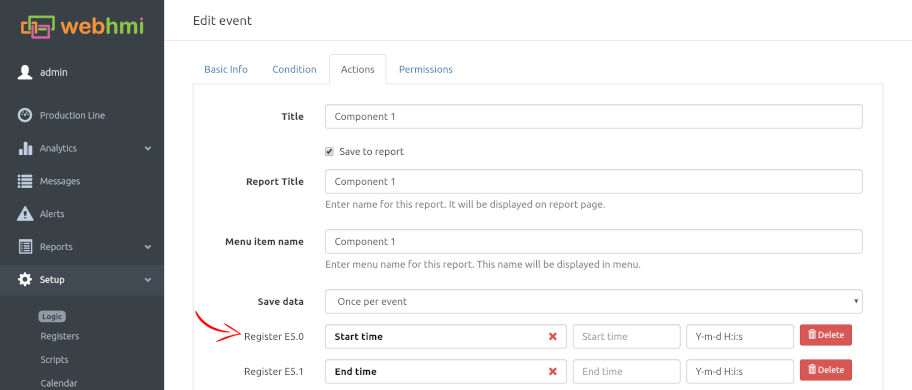The image size is (912, 390).
Task: Focus the Report Title input field
Action: click(593, 181)
